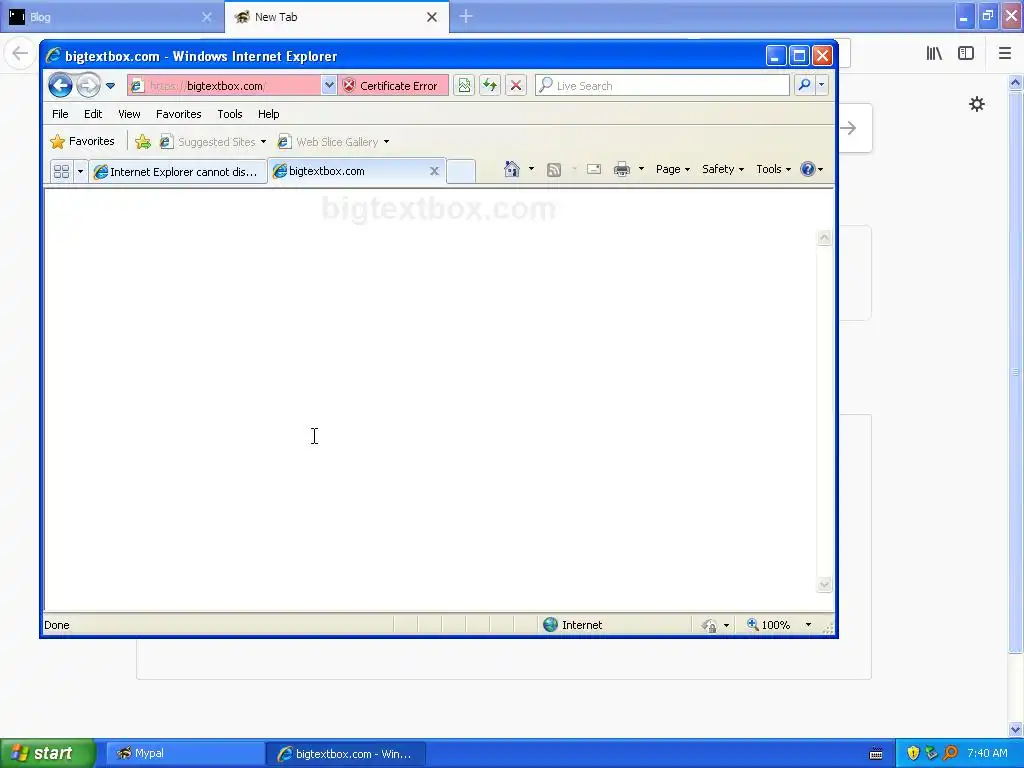
Task: Click the Mypal search go arrow
Action: tap(849, 128)
